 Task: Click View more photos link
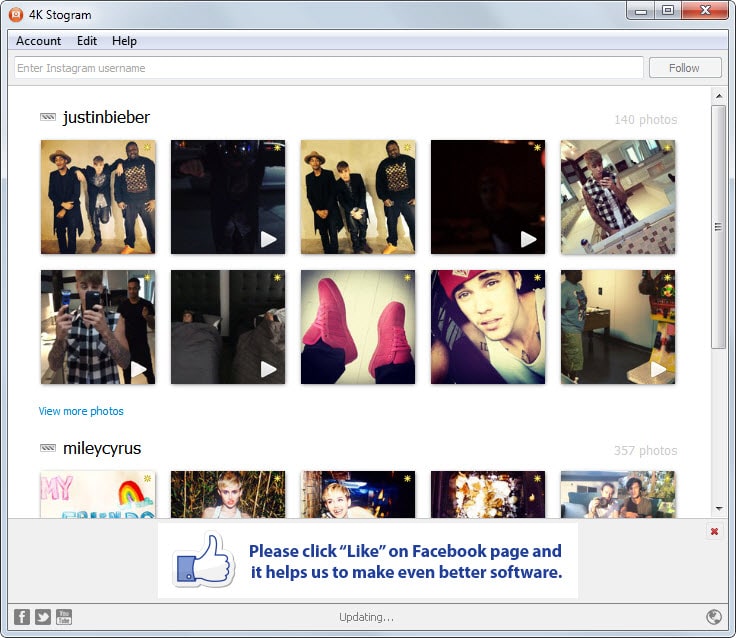pyautogui.click(x=81, y=411)
